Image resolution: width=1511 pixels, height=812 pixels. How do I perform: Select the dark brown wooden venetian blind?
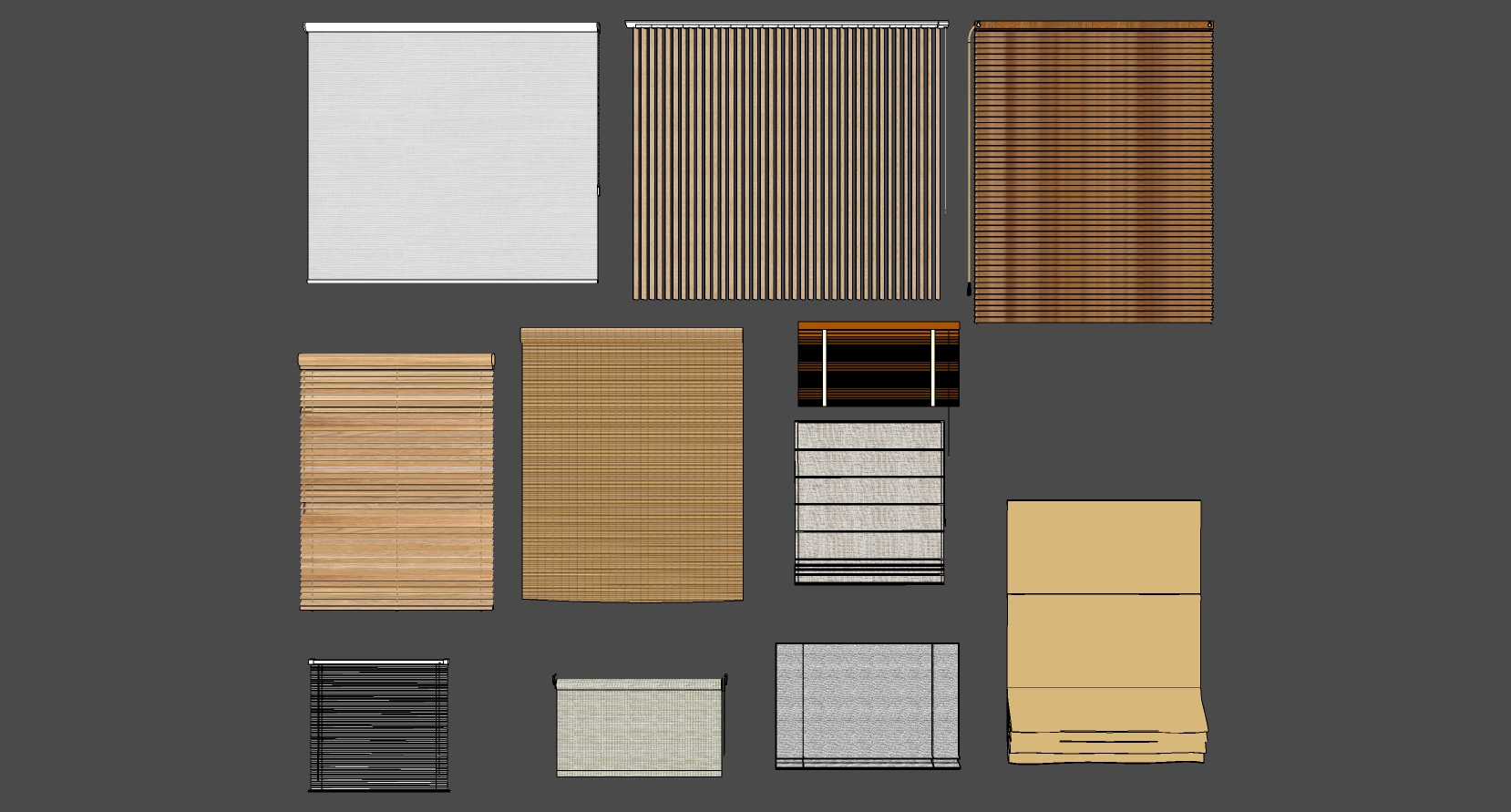coord(1092,171)
